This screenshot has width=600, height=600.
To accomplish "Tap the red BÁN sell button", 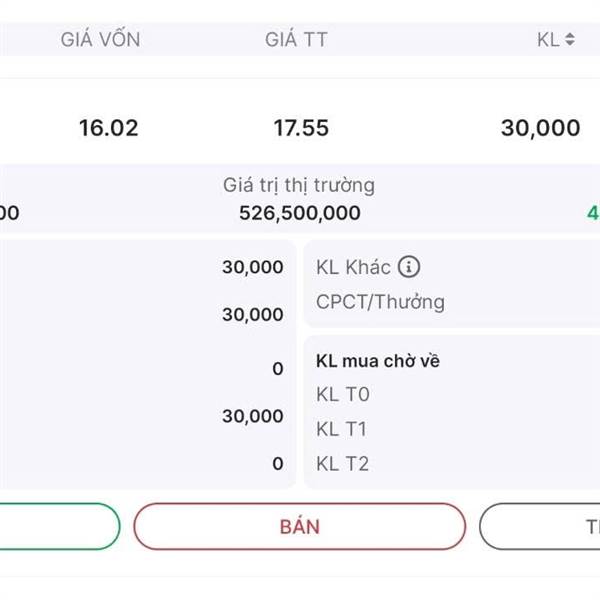I will point(300,527).
